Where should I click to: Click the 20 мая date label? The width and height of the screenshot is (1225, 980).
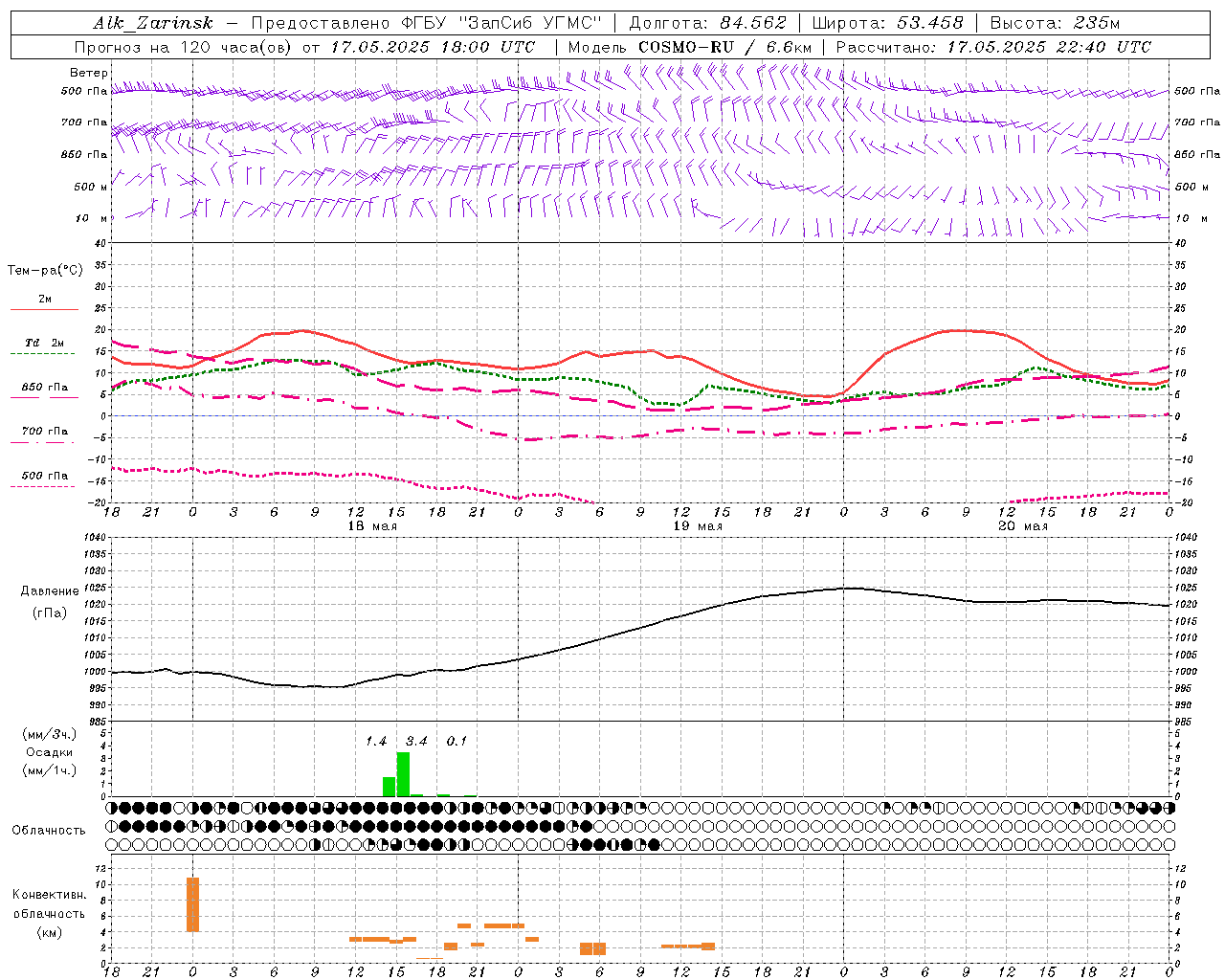coord(1022,526)
